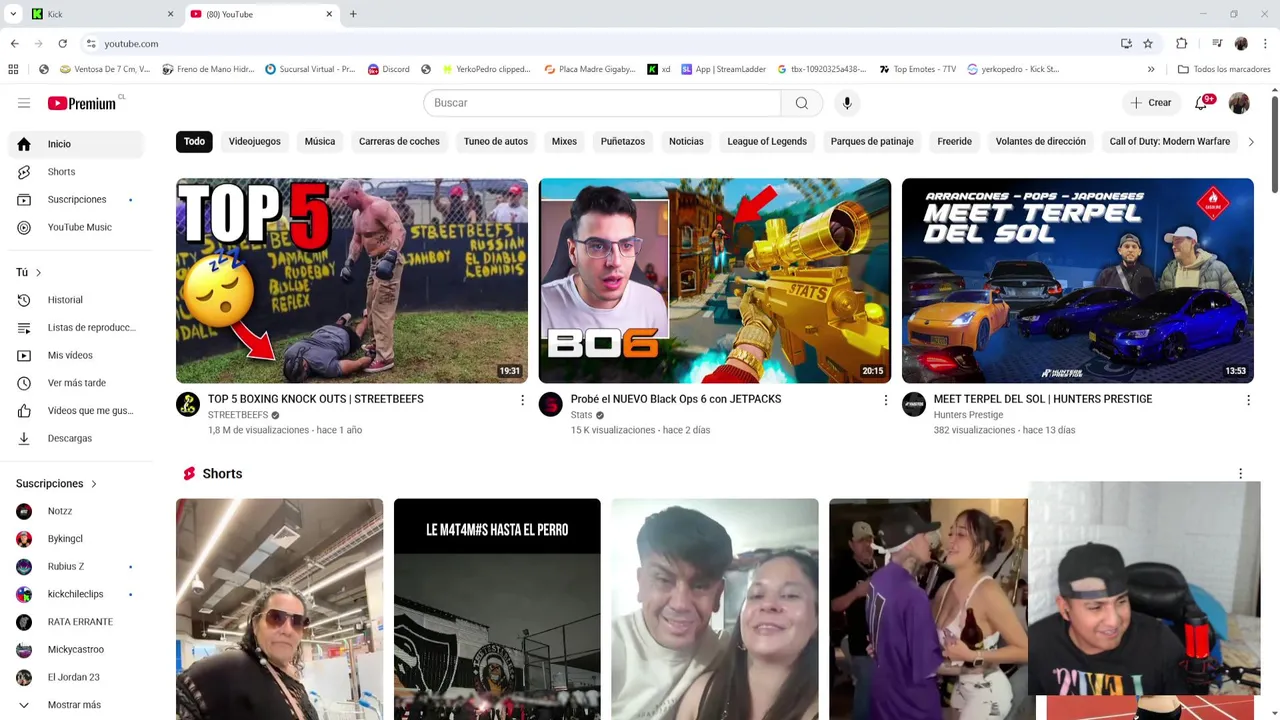This screenshot has width=1280, height=720.
Task: Open the notifications bell
Action: pyautogui.click(x=1202, y=103)
